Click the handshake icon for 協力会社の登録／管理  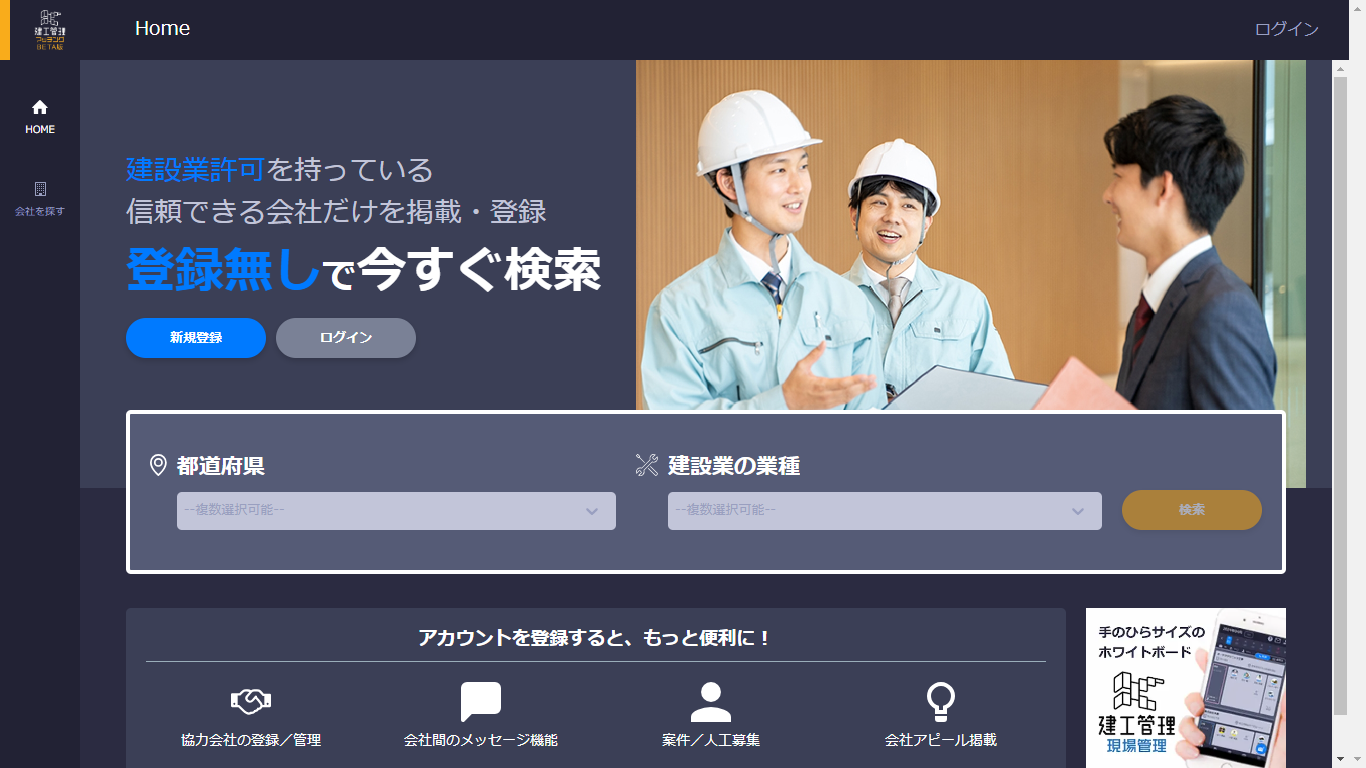click(251, 702)
